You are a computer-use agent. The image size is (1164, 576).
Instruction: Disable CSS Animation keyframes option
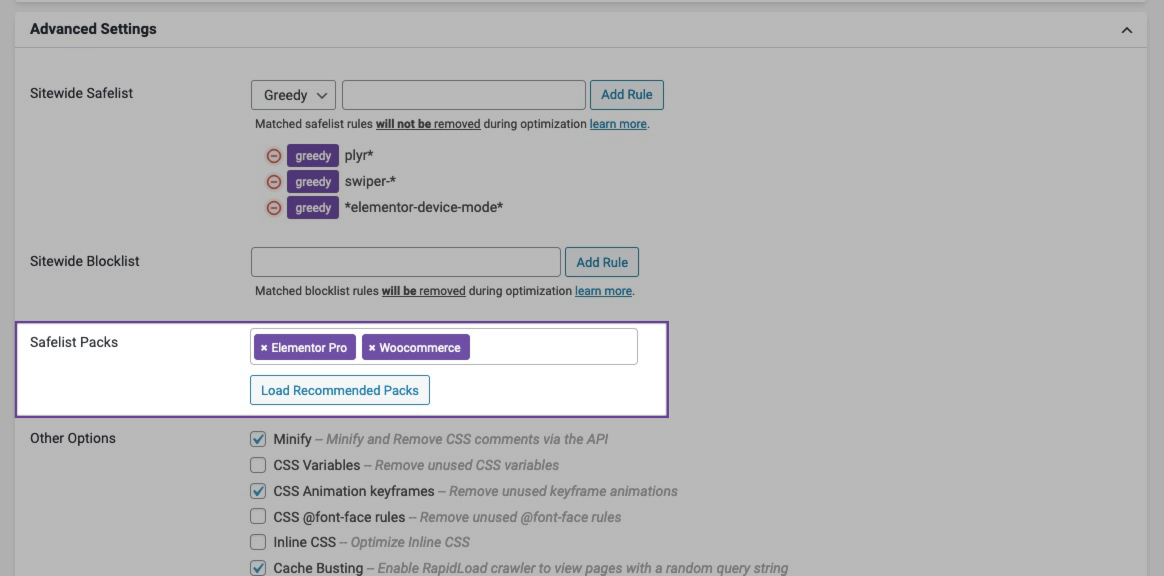point(258,491)
